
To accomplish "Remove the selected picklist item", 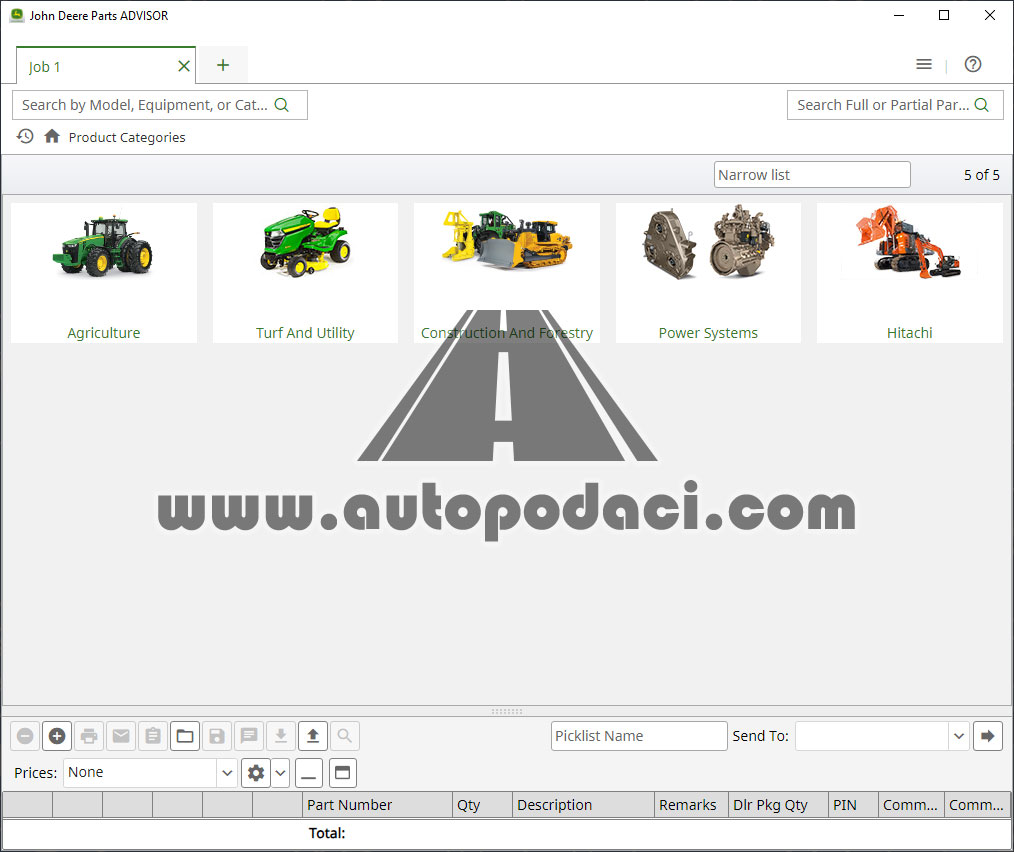I will click(x=25, y=736).
